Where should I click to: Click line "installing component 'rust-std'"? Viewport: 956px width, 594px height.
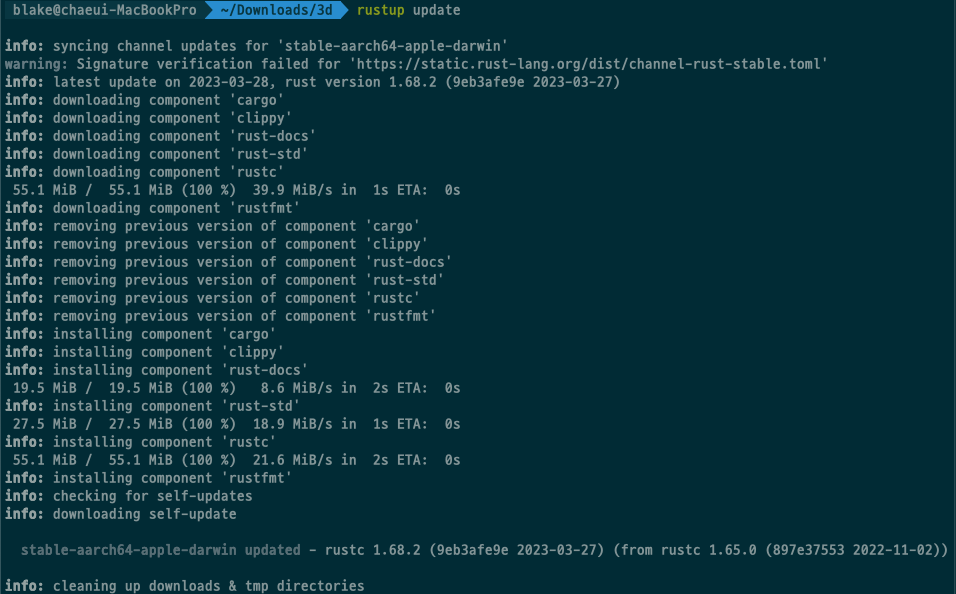[152, 406]
